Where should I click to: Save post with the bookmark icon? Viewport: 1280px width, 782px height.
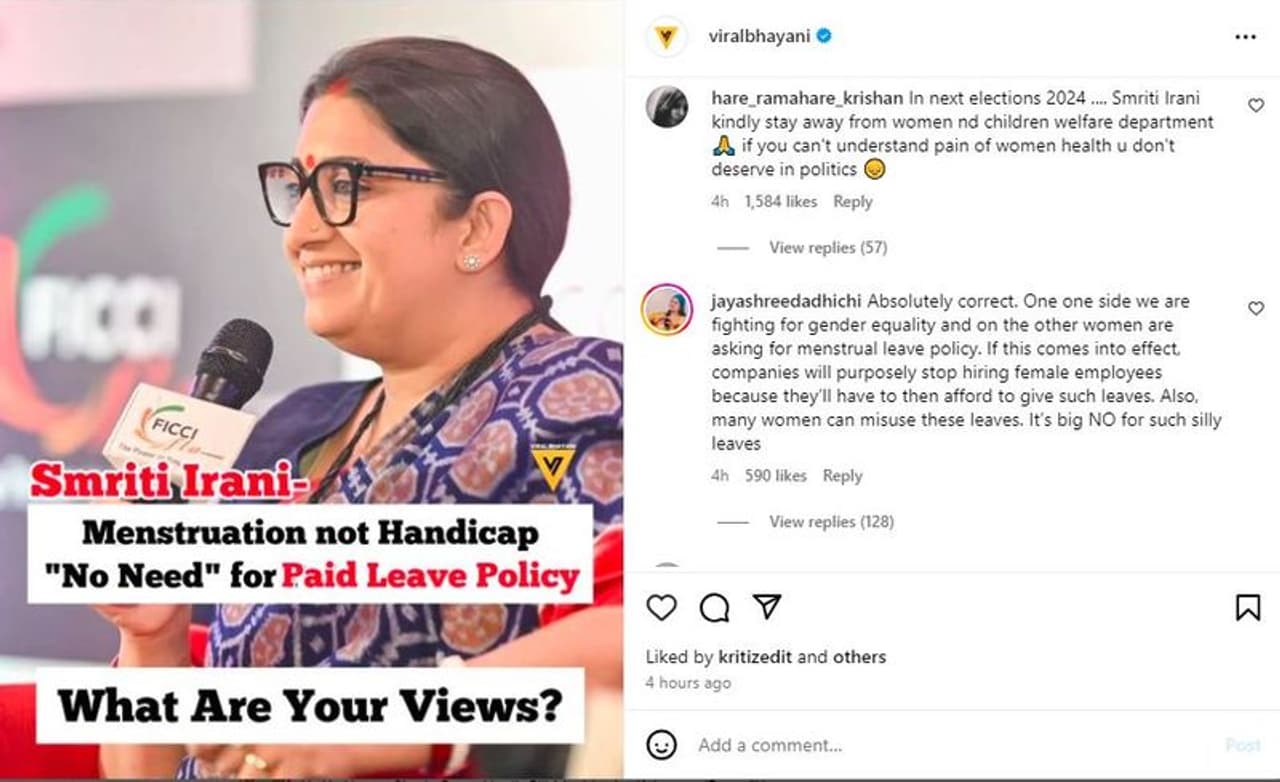tap(1248, 607)
